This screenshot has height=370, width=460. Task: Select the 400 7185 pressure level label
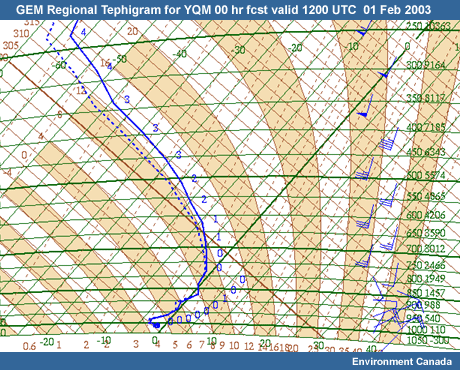426,127
